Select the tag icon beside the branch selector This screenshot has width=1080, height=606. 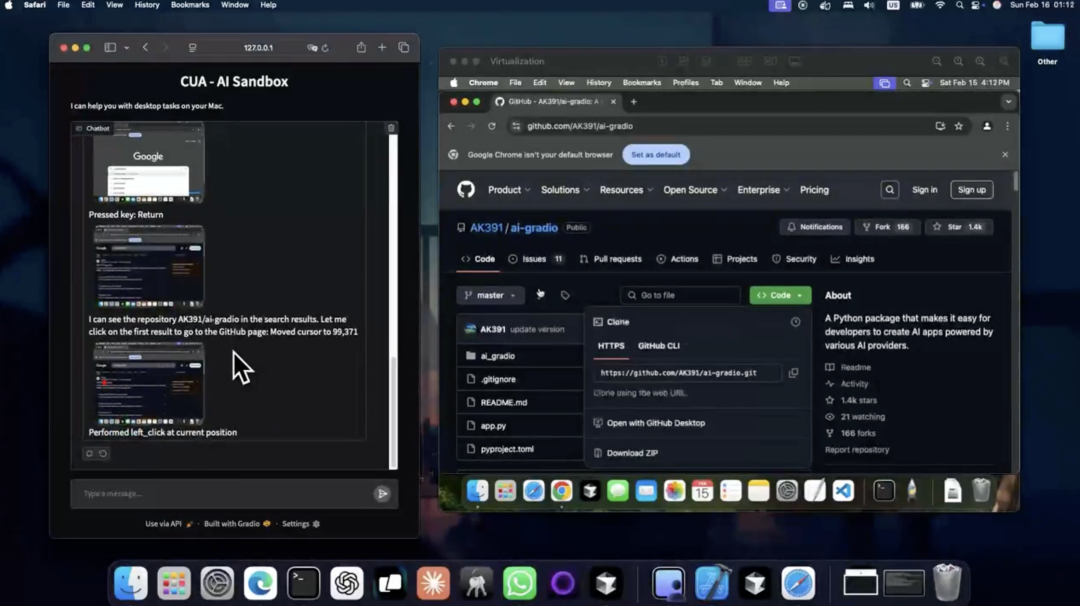pyautogui.click(x=564, y=295)
